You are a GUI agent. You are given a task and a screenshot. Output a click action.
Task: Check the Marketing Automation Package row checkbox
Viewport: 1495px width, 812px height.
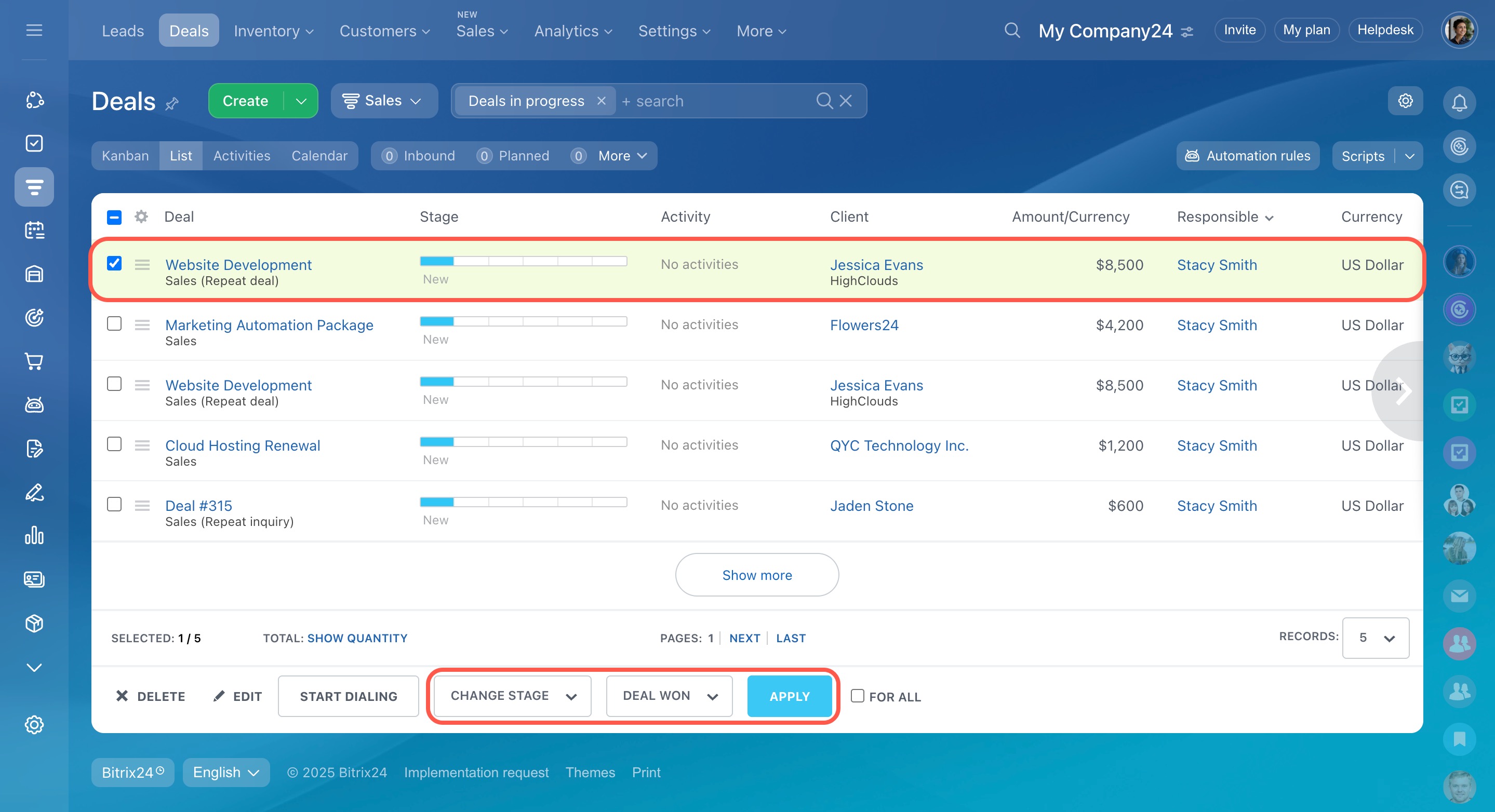pos(114,323)
